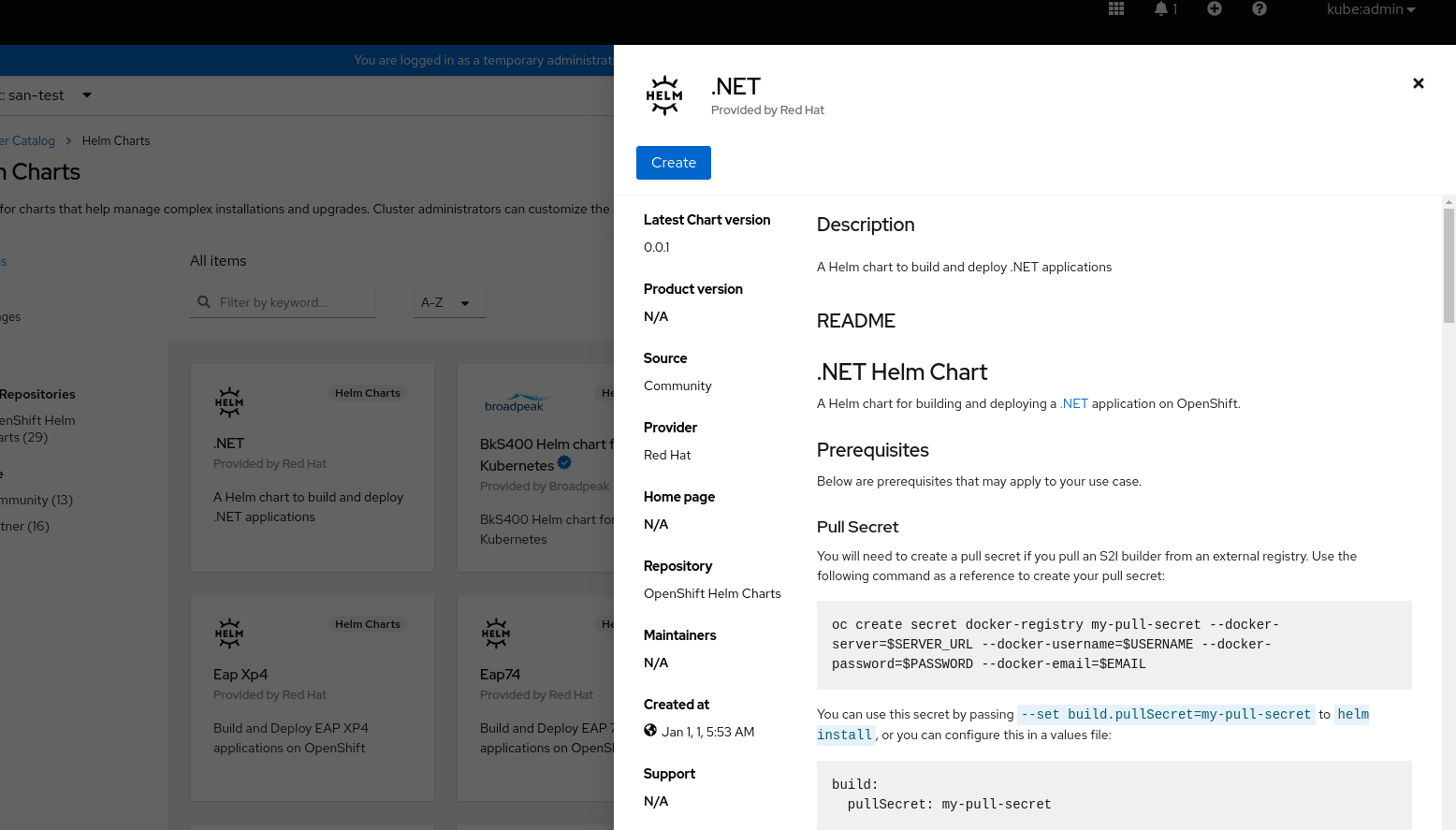The width and height of the screenshot is (1456, 830).
Task: Select the Partner (16) source filter
Action: [x=25, y=526]
